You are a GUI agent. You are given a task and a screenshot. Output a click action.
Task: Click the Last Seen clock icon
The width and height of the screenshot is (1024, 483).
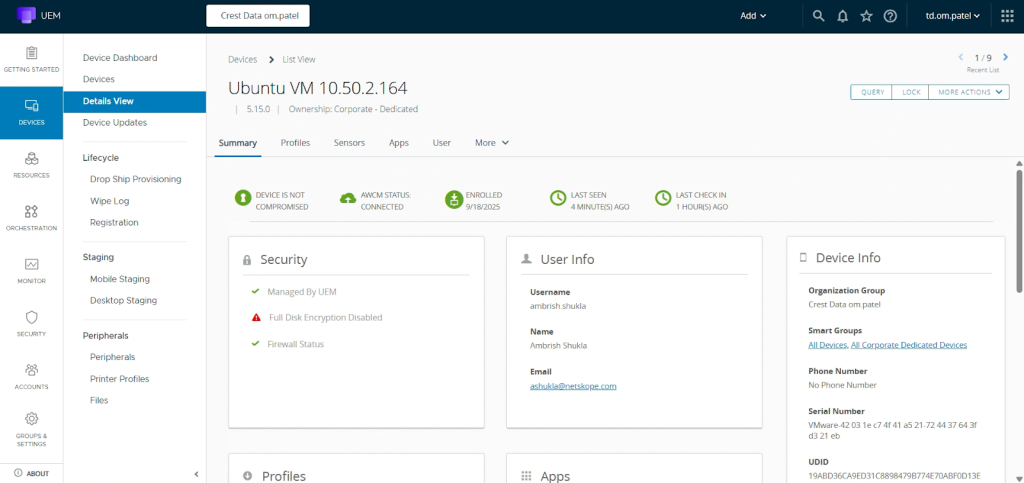click(x=558, y=198)
